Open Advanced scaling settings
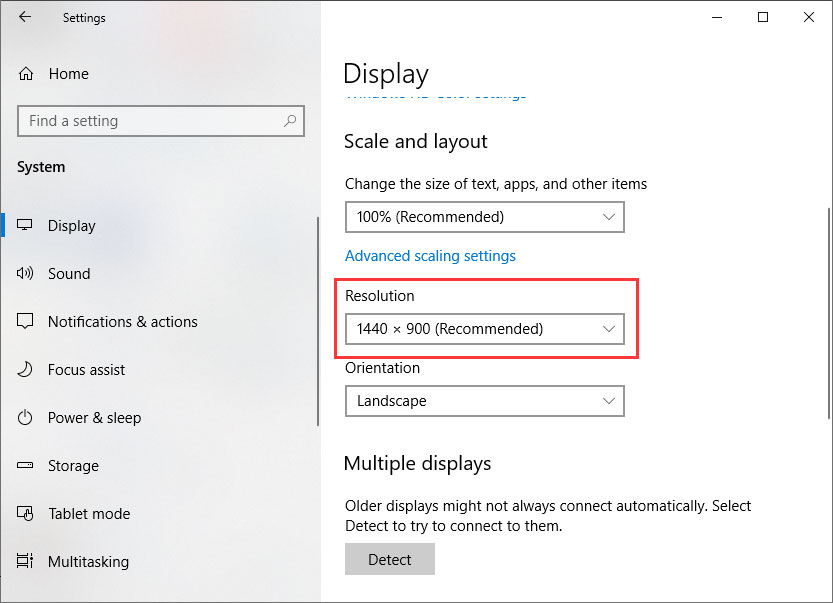 pos(430,255)
